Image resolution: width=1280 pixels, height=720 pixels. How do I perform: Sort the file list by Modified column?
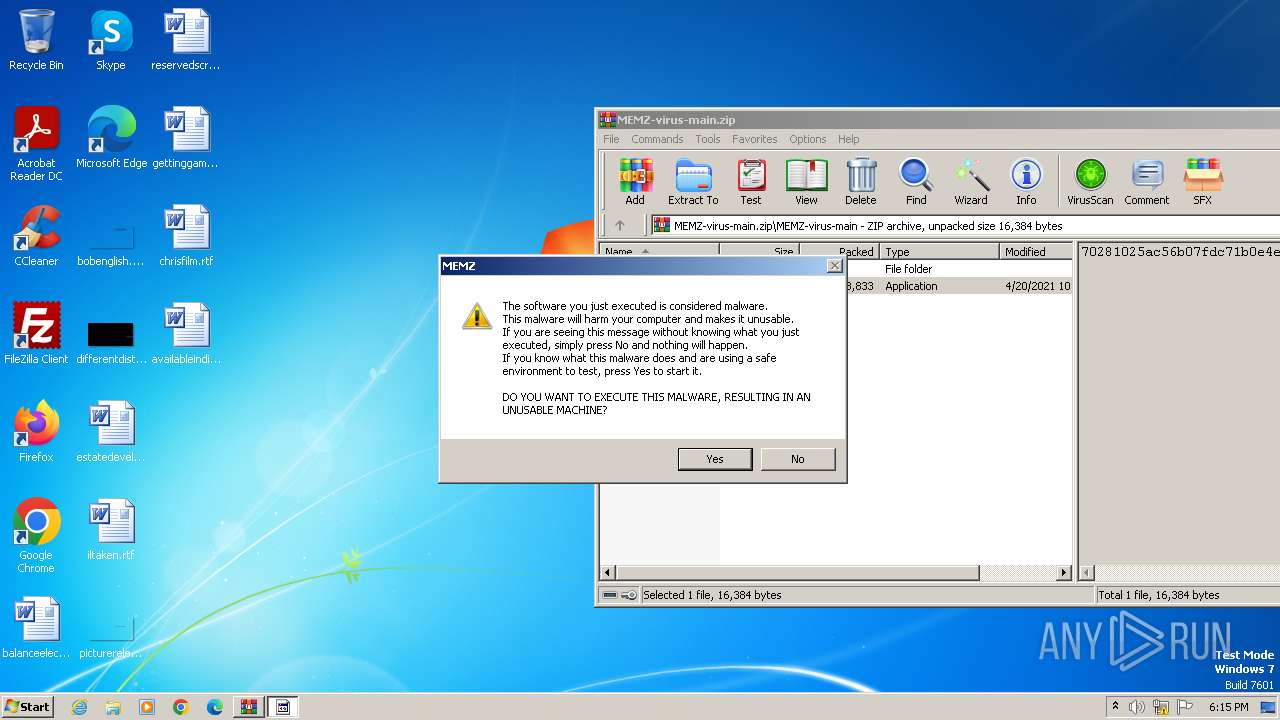tap(1035, 252)
